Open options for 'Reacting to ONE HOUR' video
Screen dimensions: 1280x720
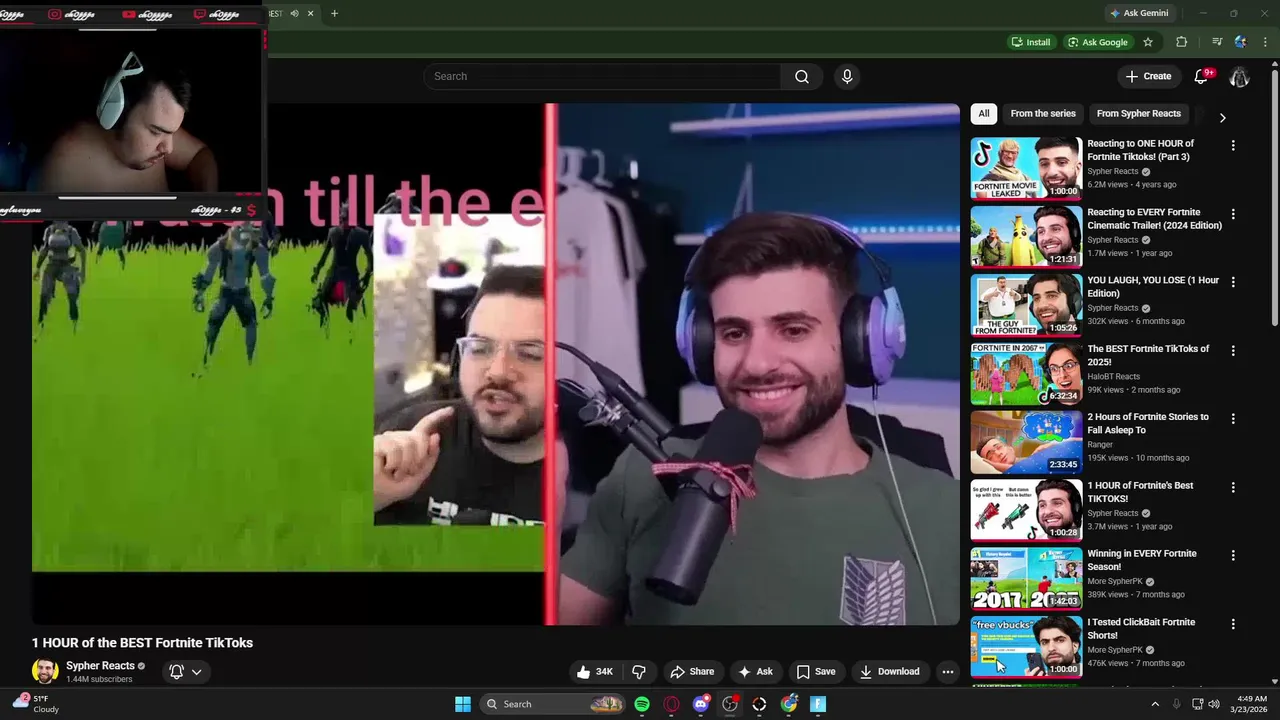[1233, 145]
